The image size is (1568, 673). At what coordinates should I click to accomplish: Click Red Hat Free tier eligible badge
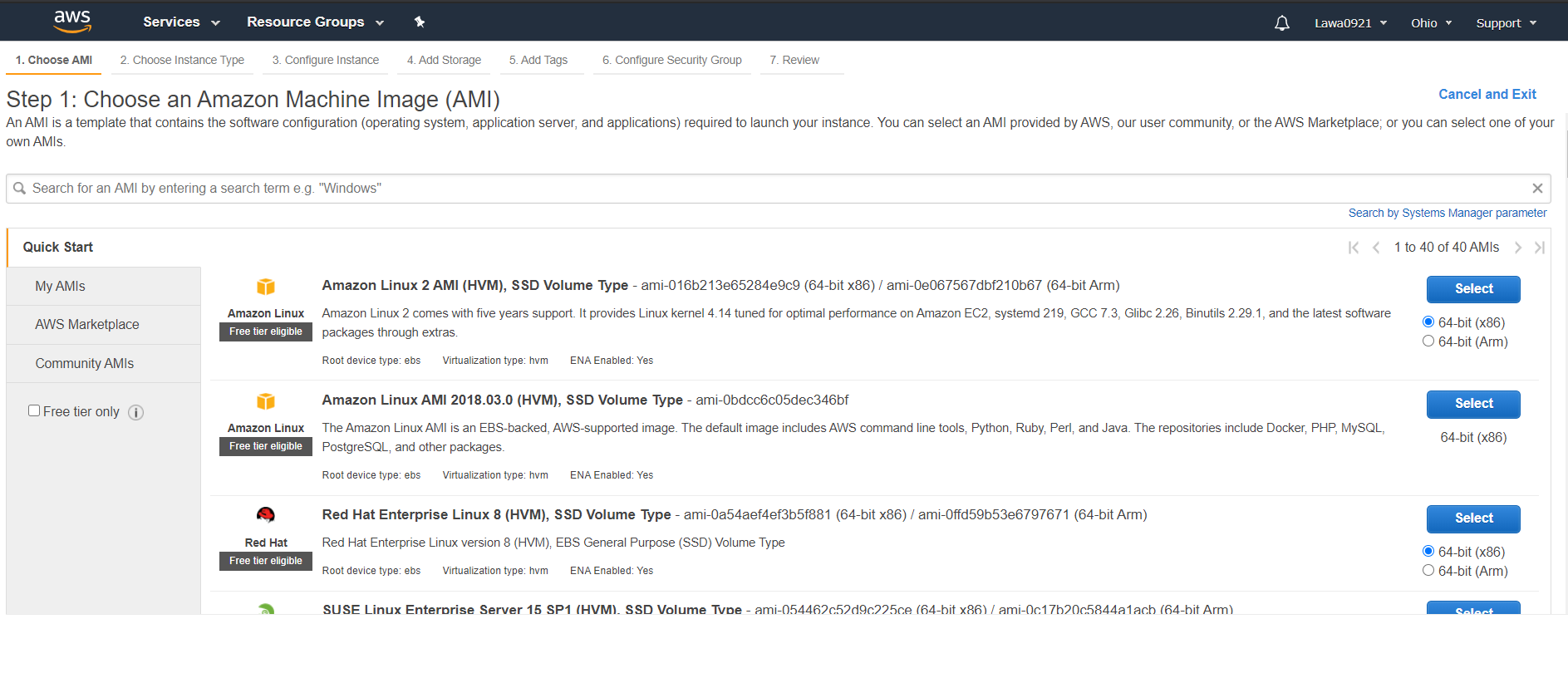pos(266,561)
